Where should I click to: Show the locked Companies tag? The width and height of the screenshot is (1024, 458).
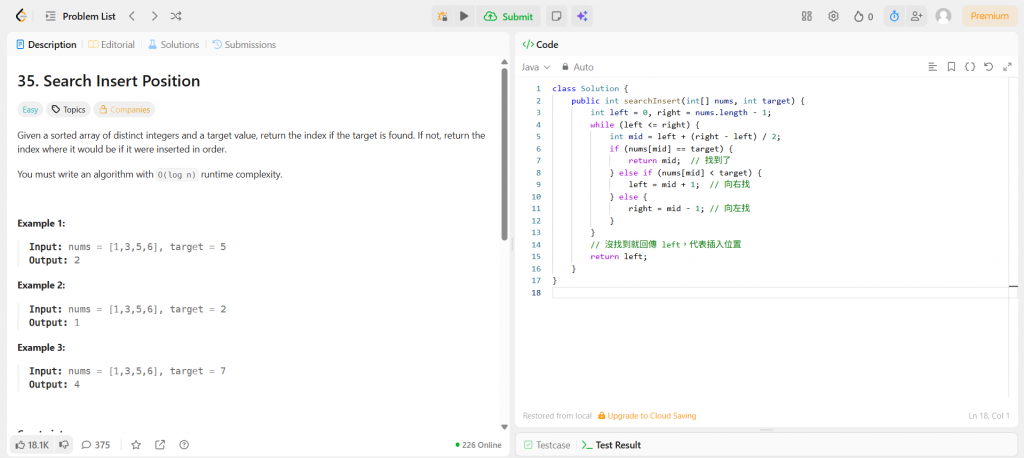[125, 110]
